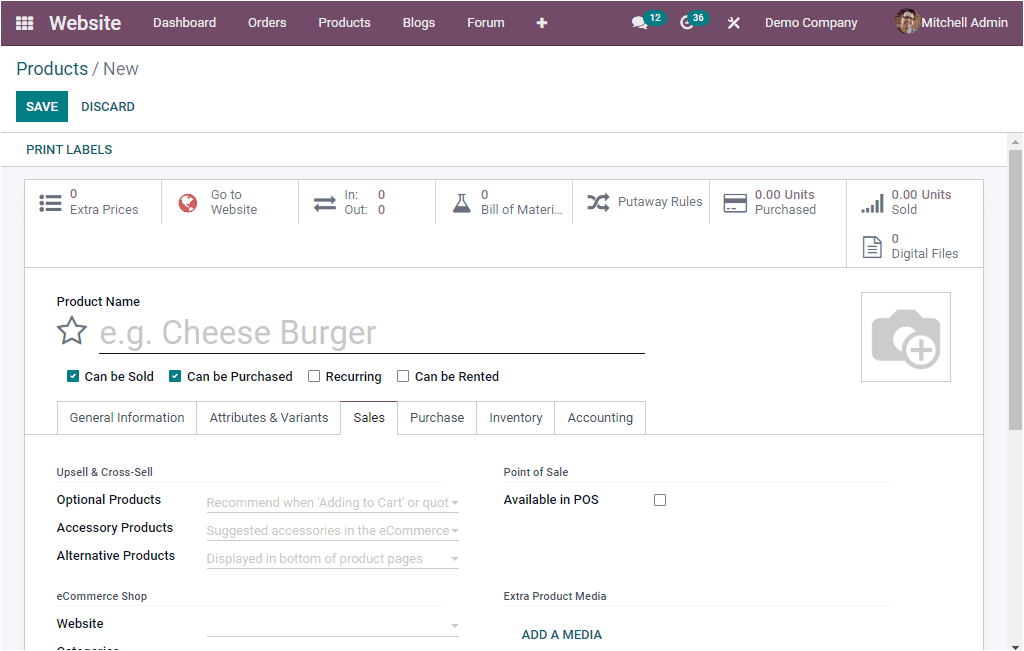Open the Forum menu item
The width and height of the screenshot is (1024, 651).
coord(485,22)
